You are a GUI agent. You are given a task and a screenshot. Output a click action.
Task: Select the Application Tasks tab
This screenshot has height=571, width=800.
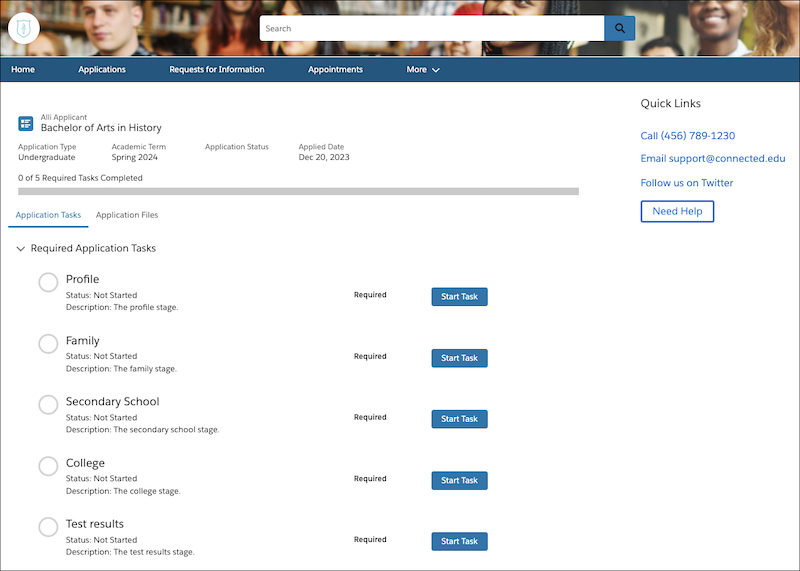pos(48,215)
